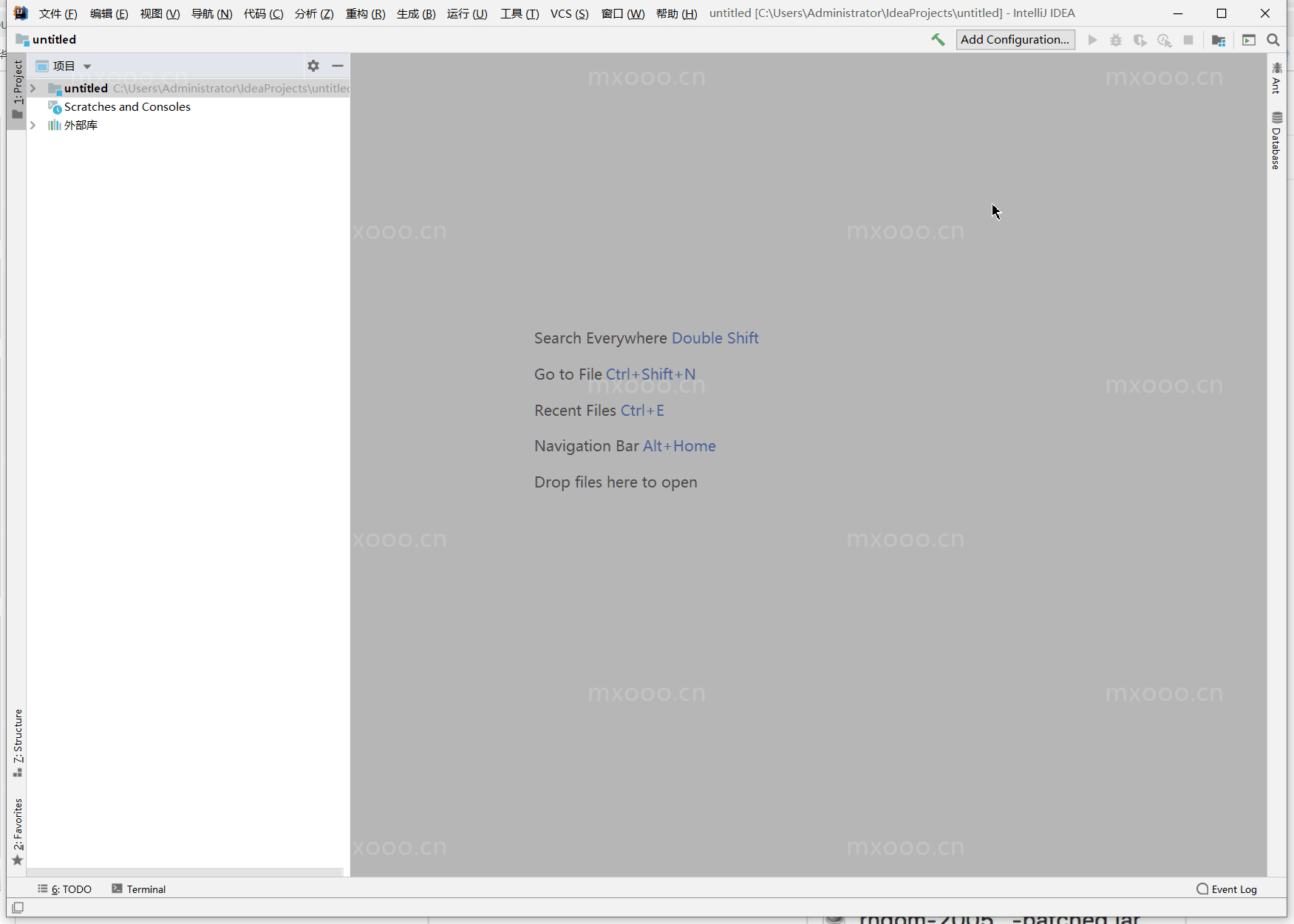Toggle the Database side tool window

pyautogui.click(x=1276, y=140)
